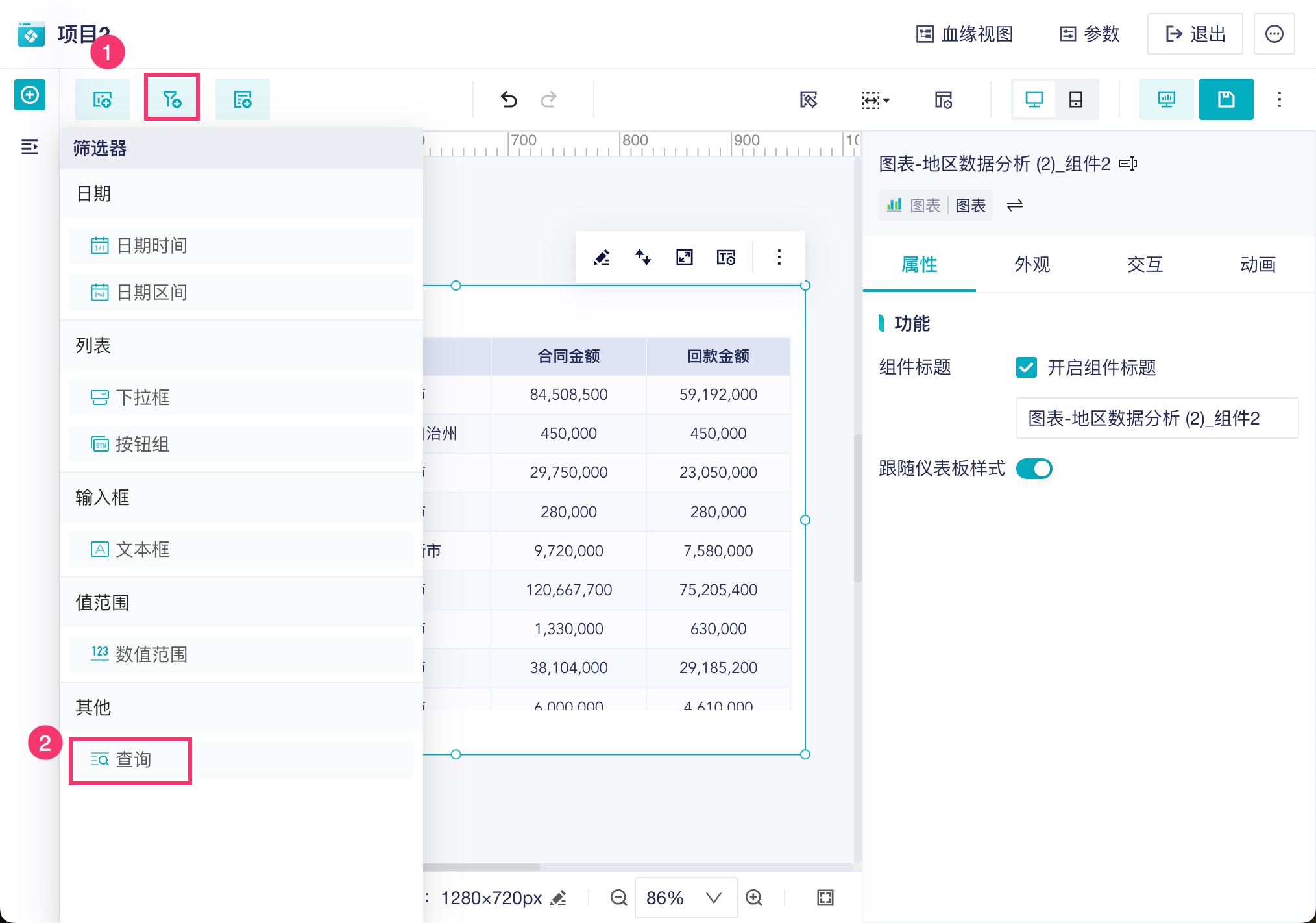Click the component edit pencil icon

point(602,258)
